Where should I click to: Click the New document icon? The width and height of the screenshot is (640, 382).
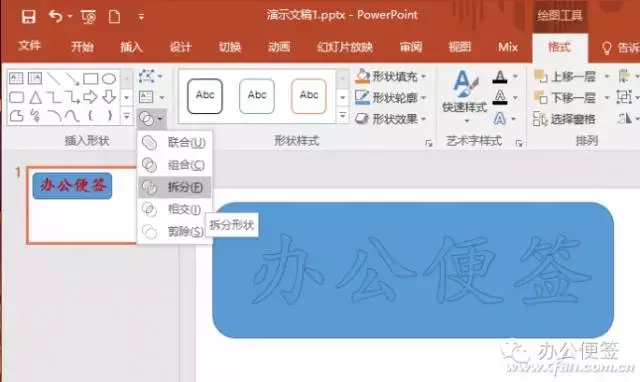[114, 17]
